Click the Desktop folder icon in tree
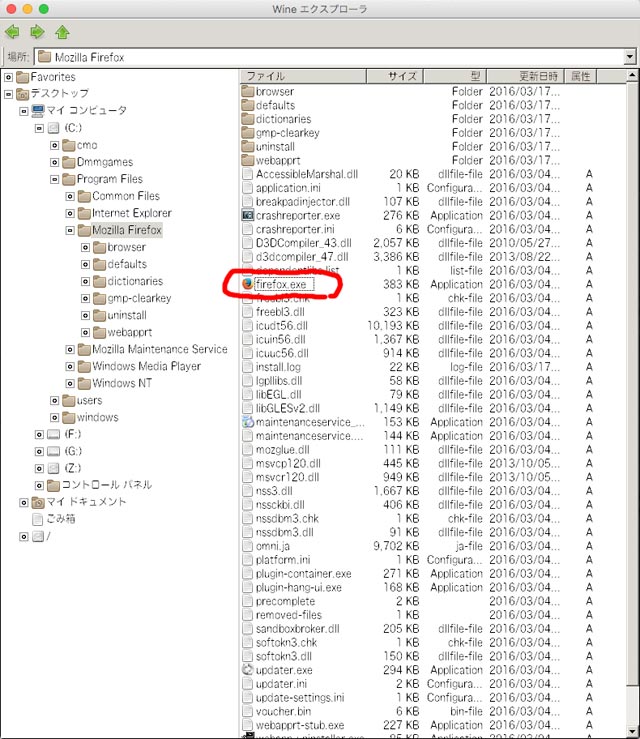Viewport: 640px width, 739px height. [23, 94]
